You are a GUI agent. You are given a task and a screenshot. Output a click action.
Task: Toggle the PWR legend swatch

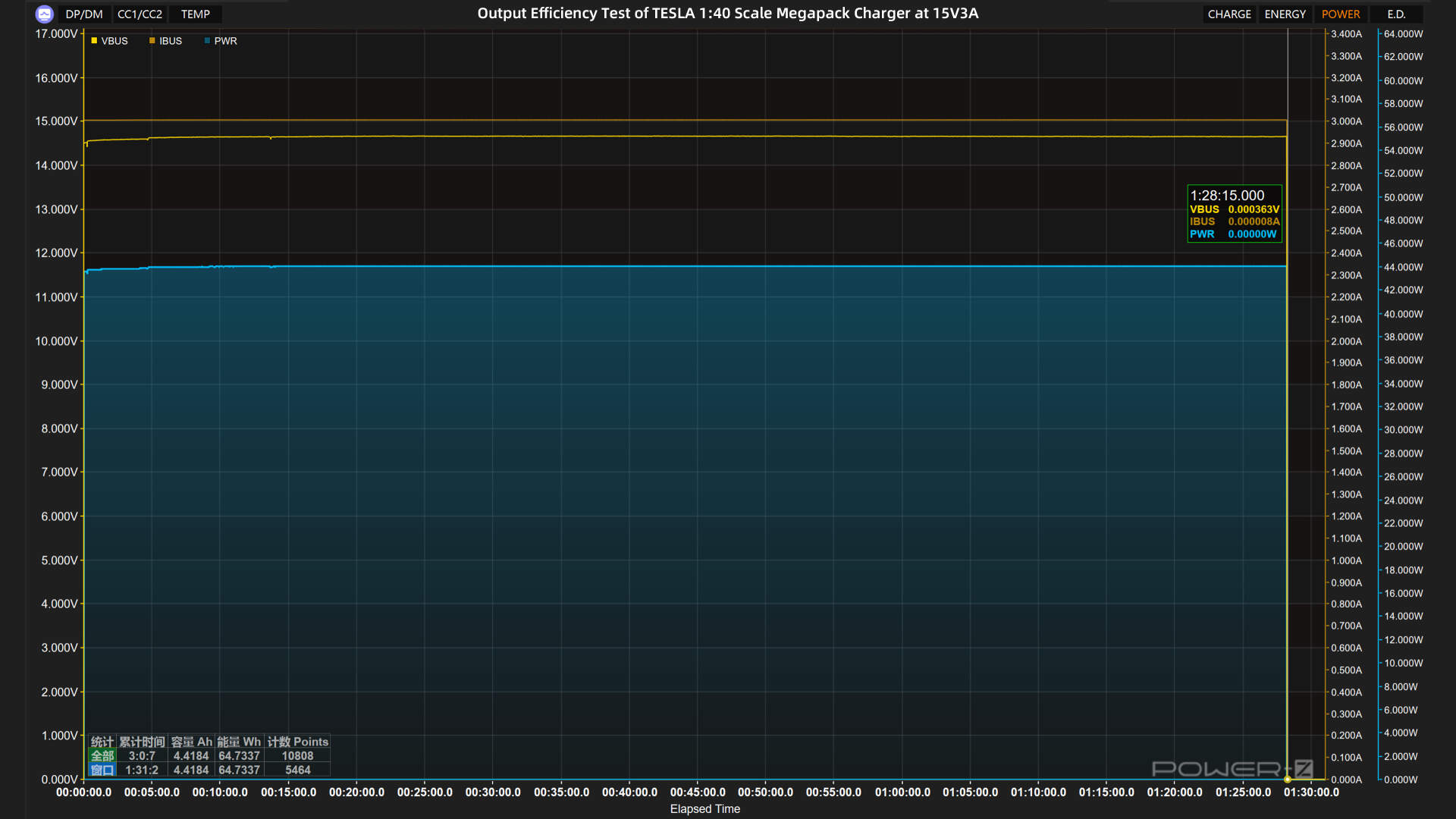(x=207, y=41)
